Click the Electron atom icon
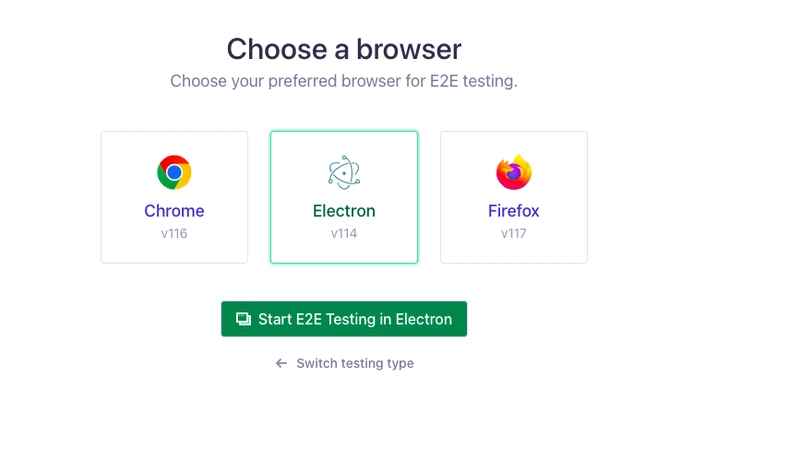 coord(344,172)
